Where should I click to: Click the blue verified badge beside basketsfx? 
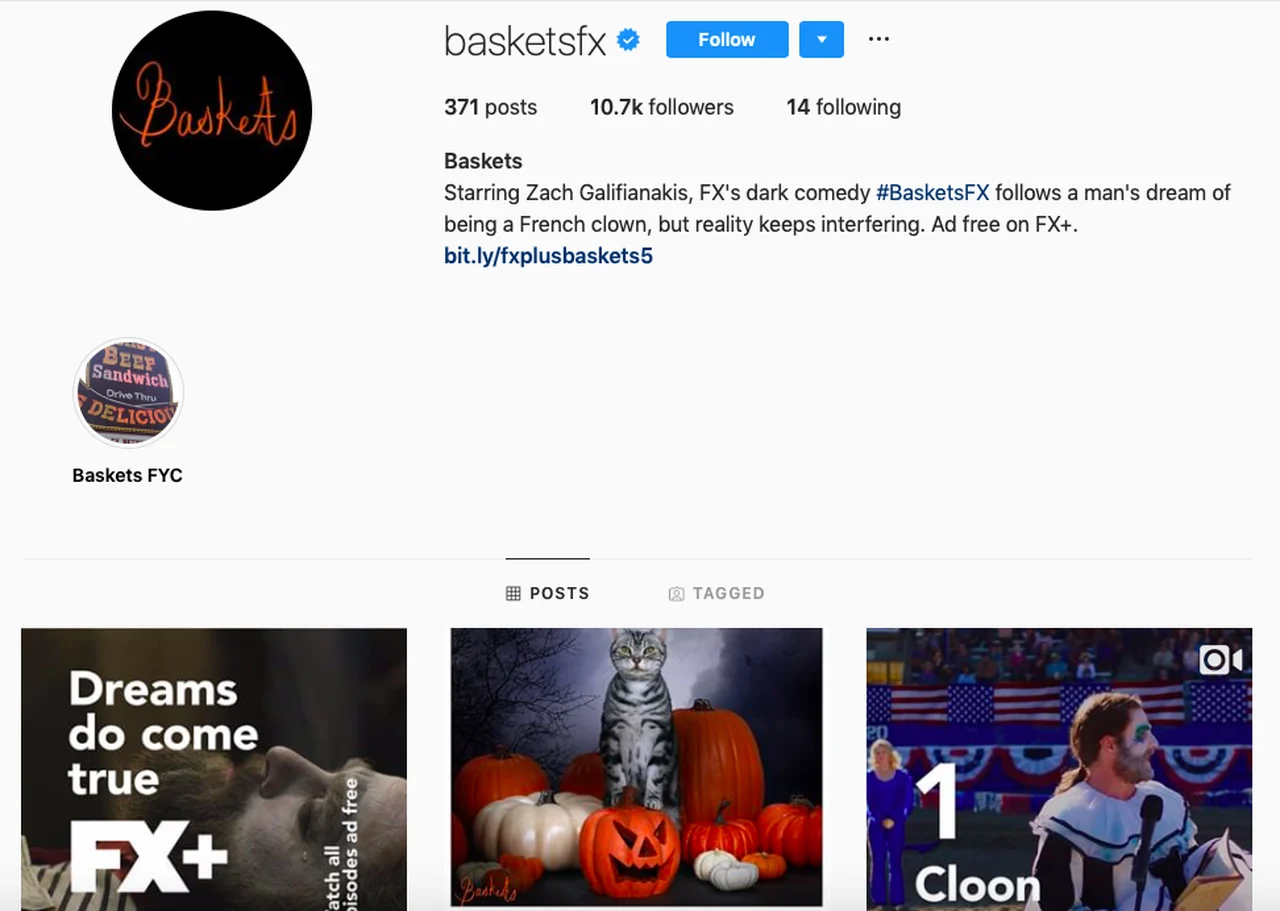(x=628, y=40)
